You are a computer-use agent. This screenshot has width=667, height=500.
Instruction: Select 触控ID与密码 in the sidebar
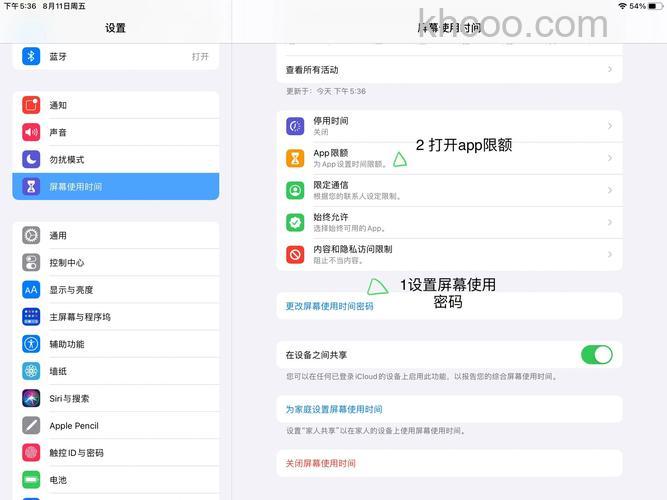click(x=116, y=452)
